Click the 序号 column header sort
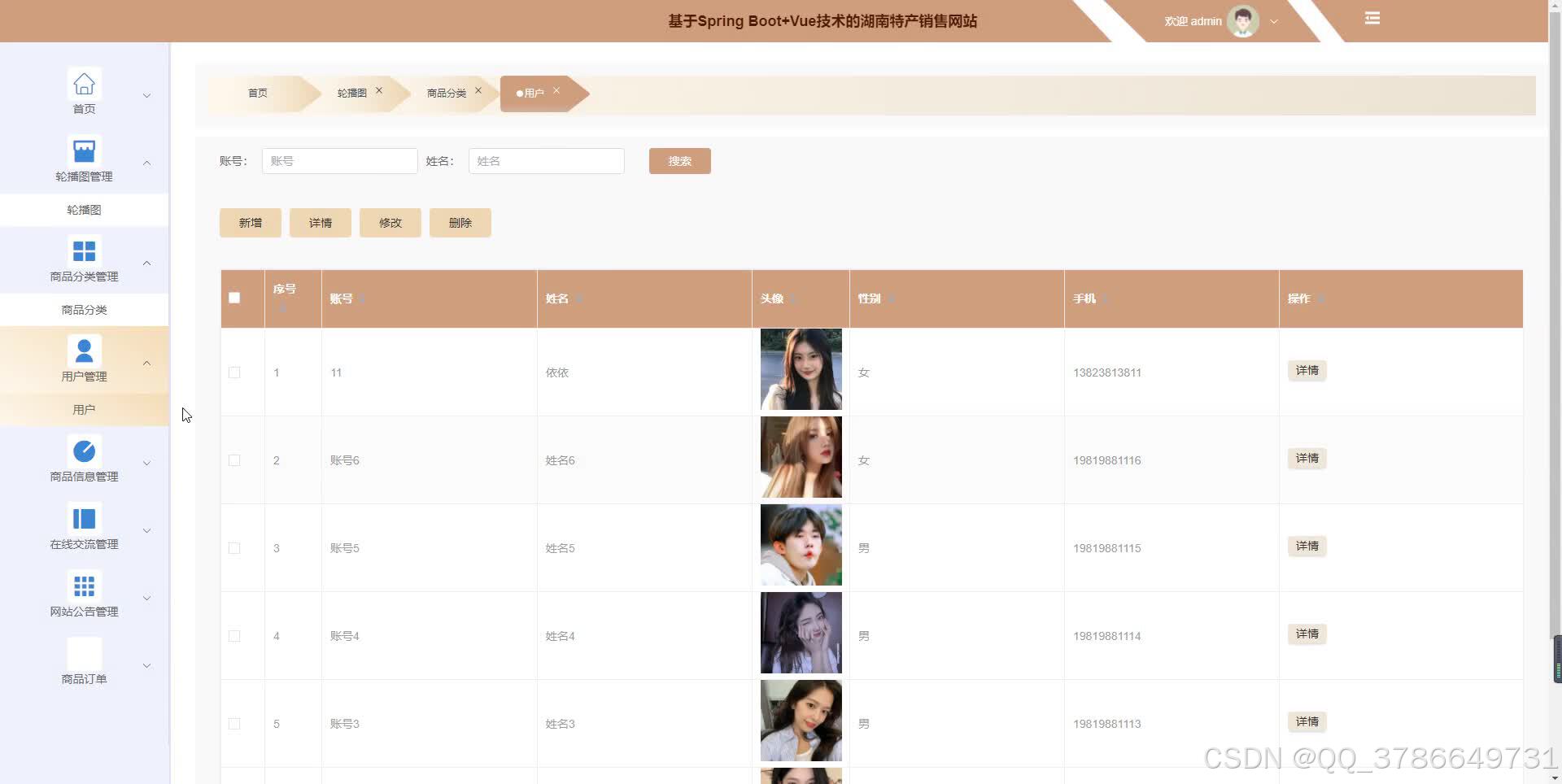This screenshot has height=784, width=1562. [x=283, y=309]
